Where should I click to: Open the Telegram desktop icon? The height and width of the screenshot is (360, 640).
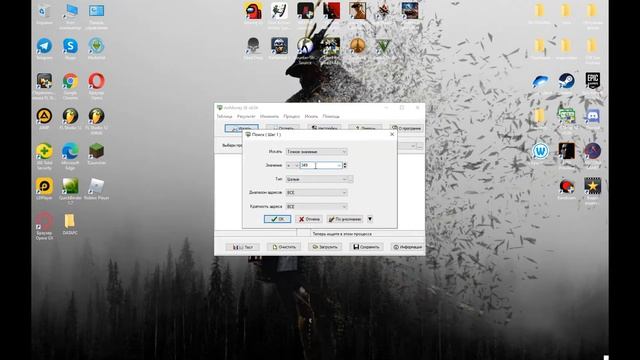pos(44,48)
